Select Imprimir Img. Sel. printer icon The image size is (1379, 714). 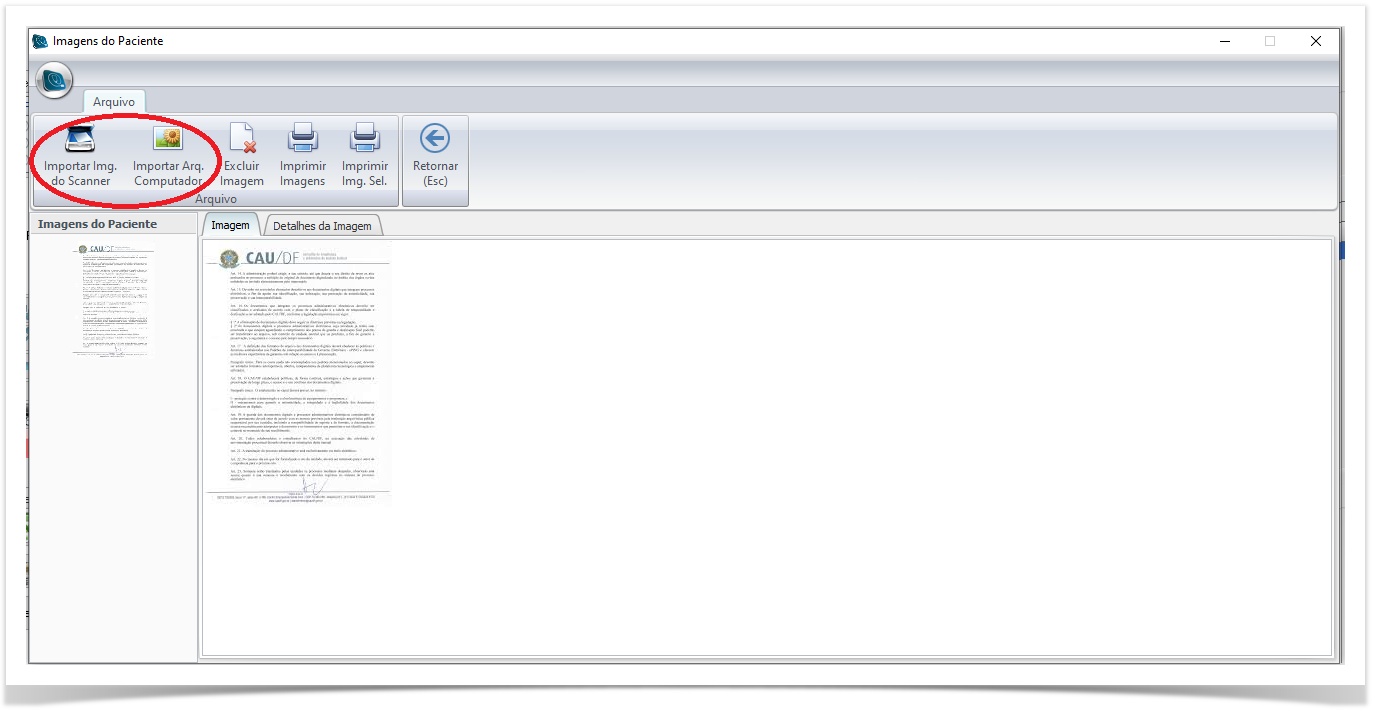click(364, 138)
